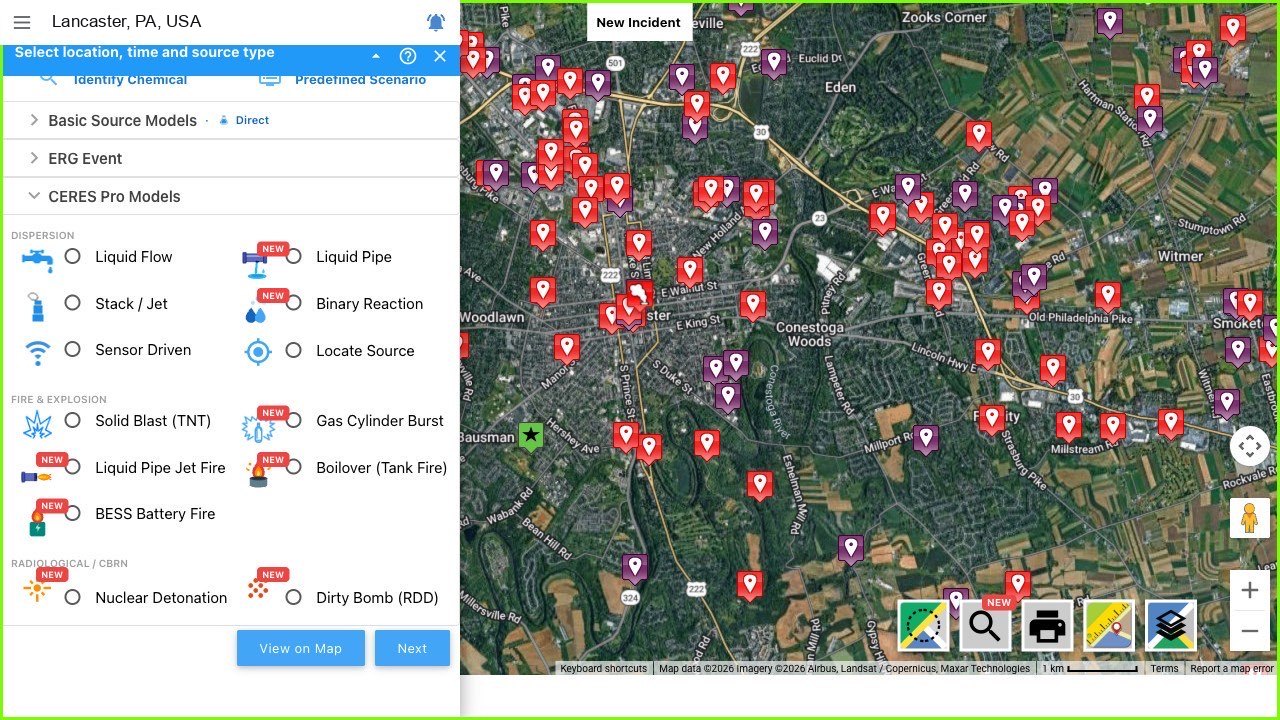Select the Solid Blast (TNT) radio button
Image resolution: width=1280 pixels, height=720 pixels.
pyautogui.click(x=72, y=420)
